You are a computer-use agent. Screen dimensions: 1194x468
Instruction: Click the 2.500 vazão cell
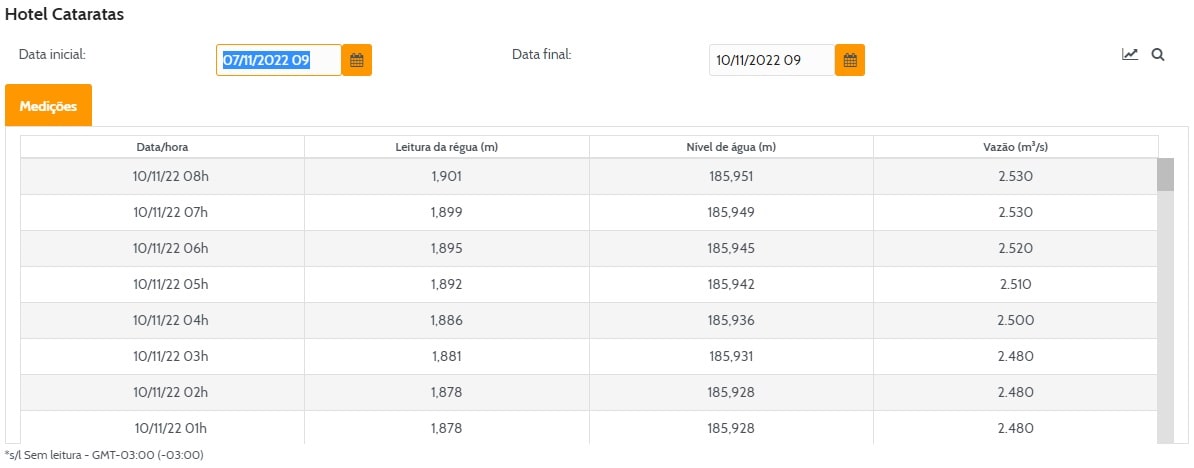(x=1015, y=320)
